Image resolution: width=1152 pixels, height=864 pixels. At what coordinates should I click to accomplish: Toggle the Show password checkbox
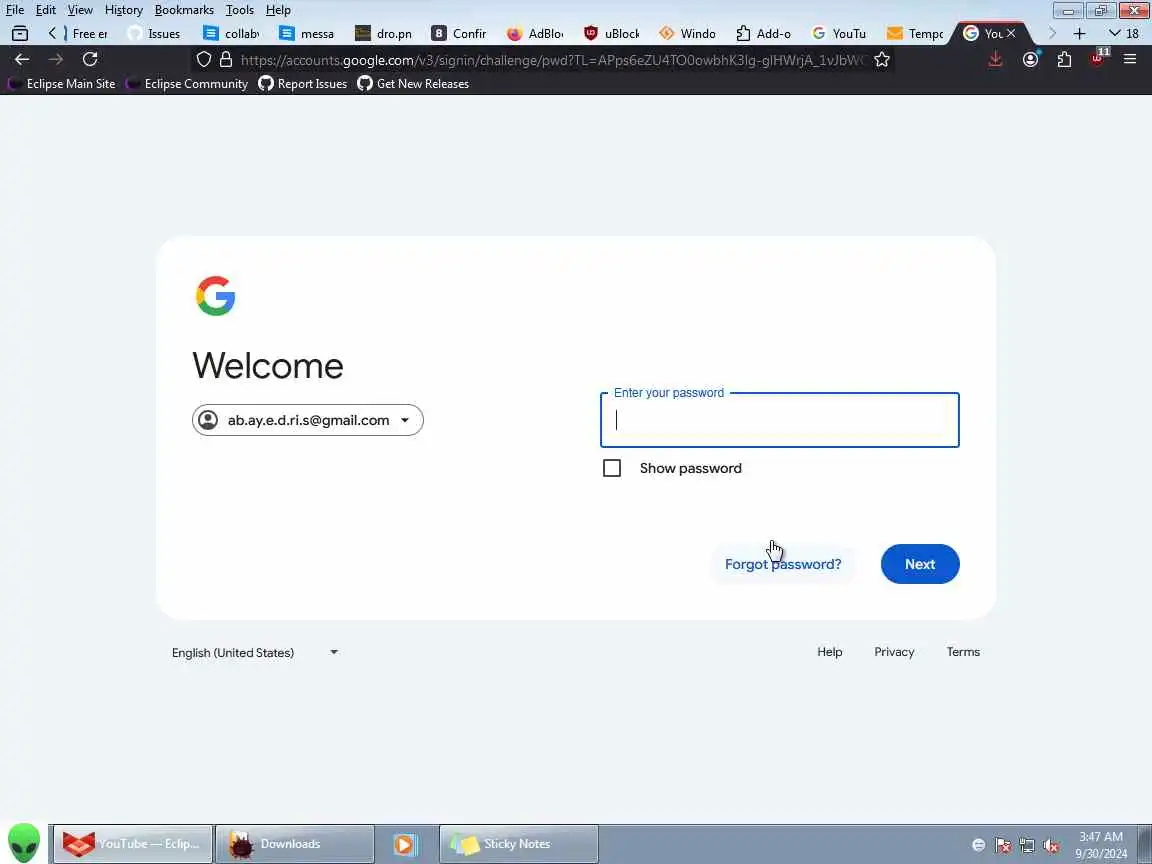(x=612, y=468)
